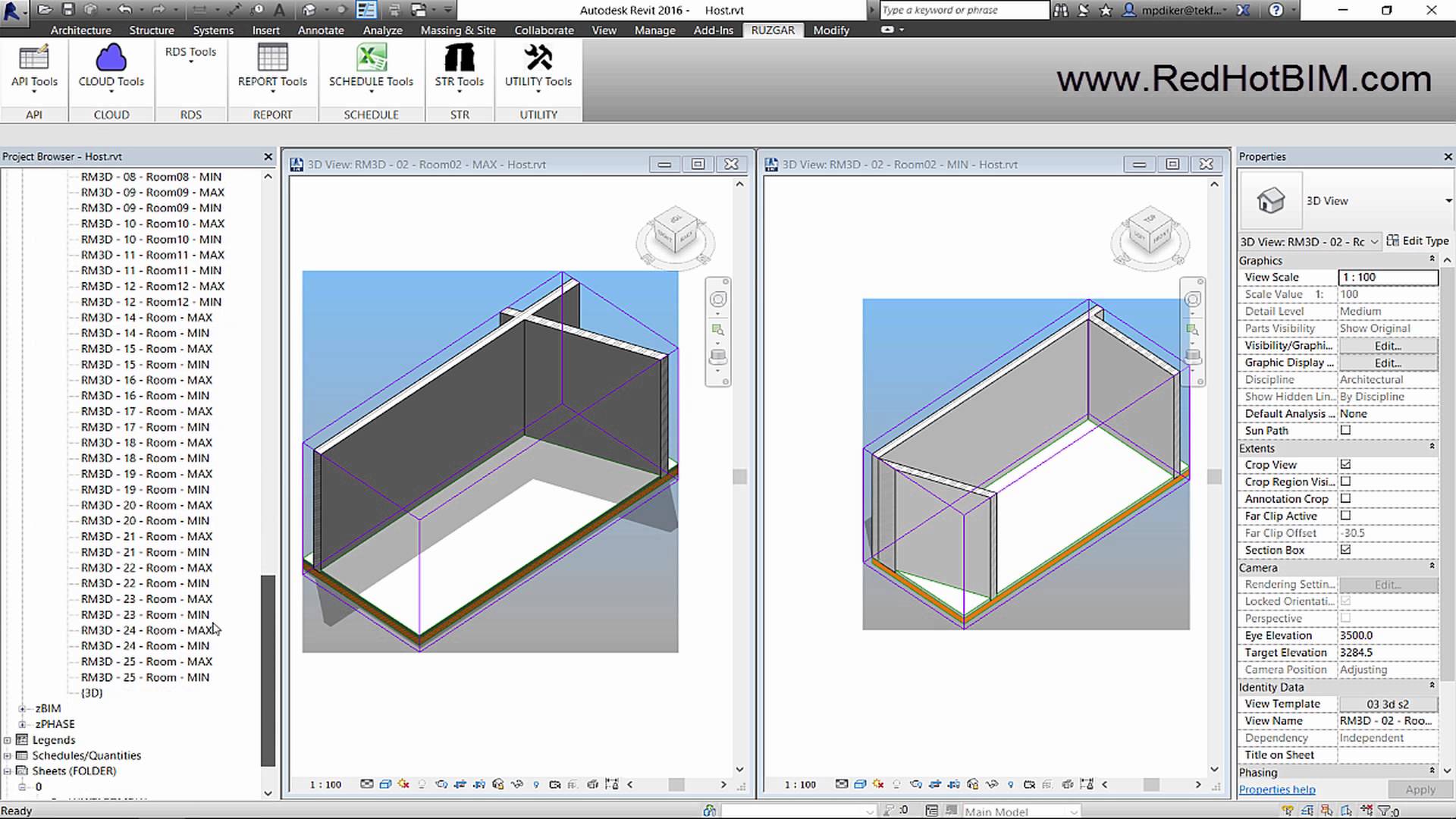Open UTILITY Tools ribbon button
This screenshot has width=1456, height=819.
(x=538, y=68)
